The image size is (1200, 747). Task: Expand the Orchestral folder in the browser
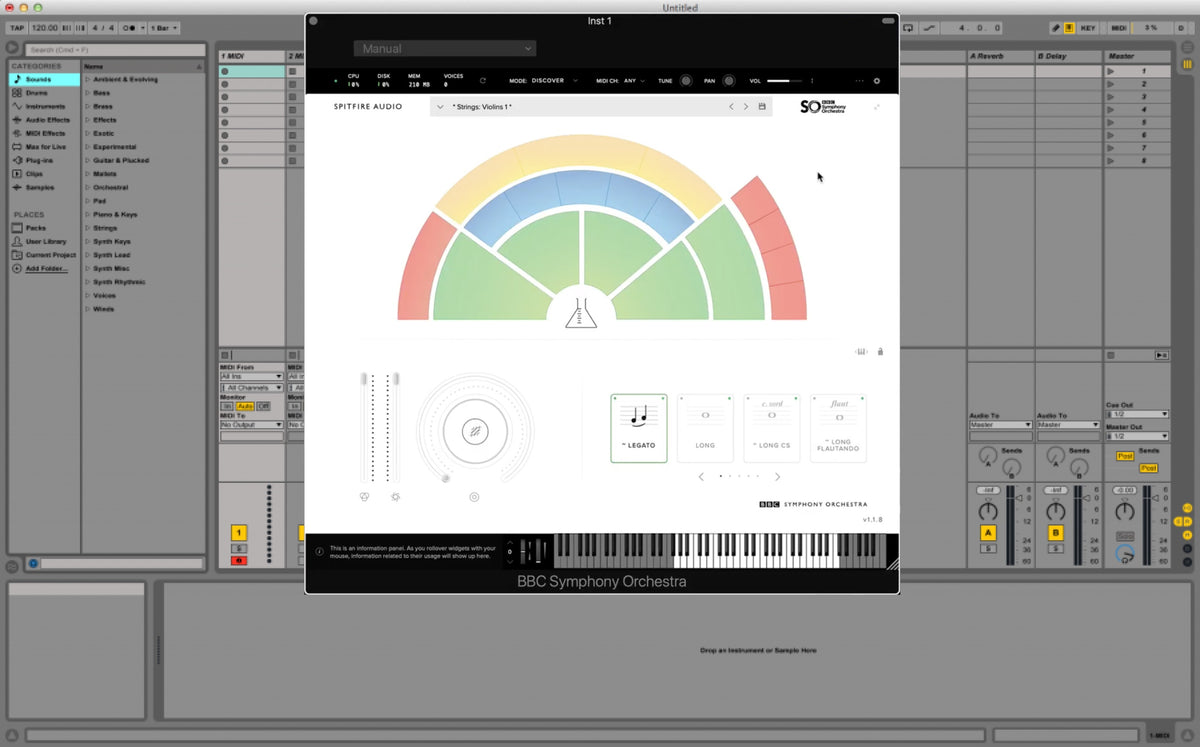tap(110, 187)
